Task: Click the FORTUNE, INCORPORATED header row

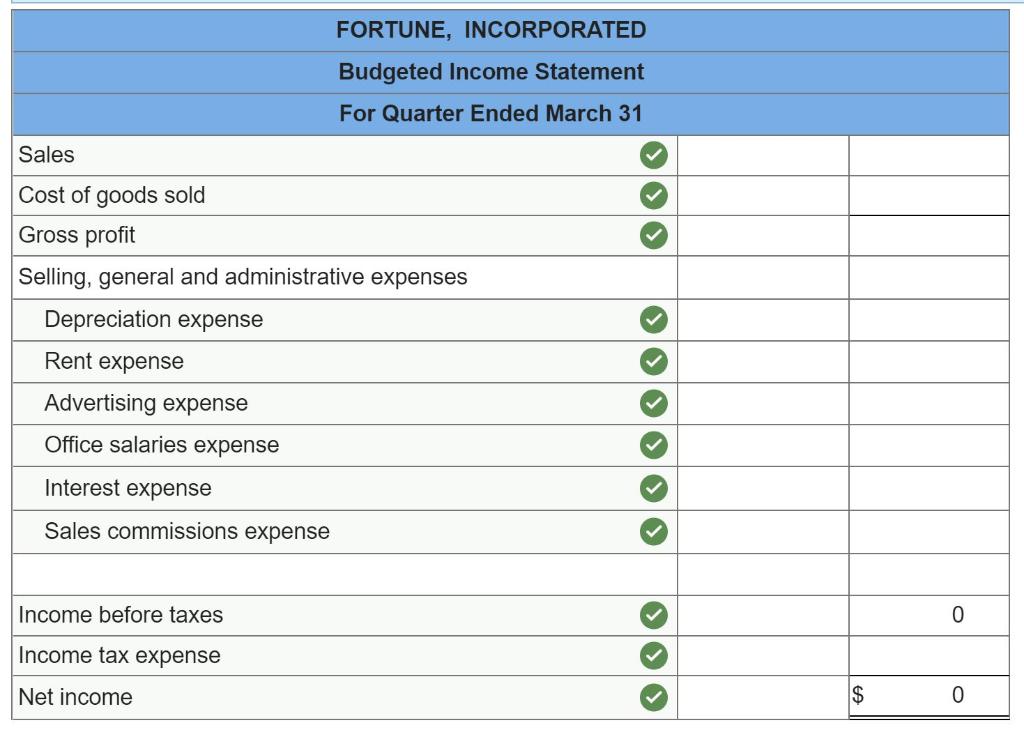Action: pos(495,30)
